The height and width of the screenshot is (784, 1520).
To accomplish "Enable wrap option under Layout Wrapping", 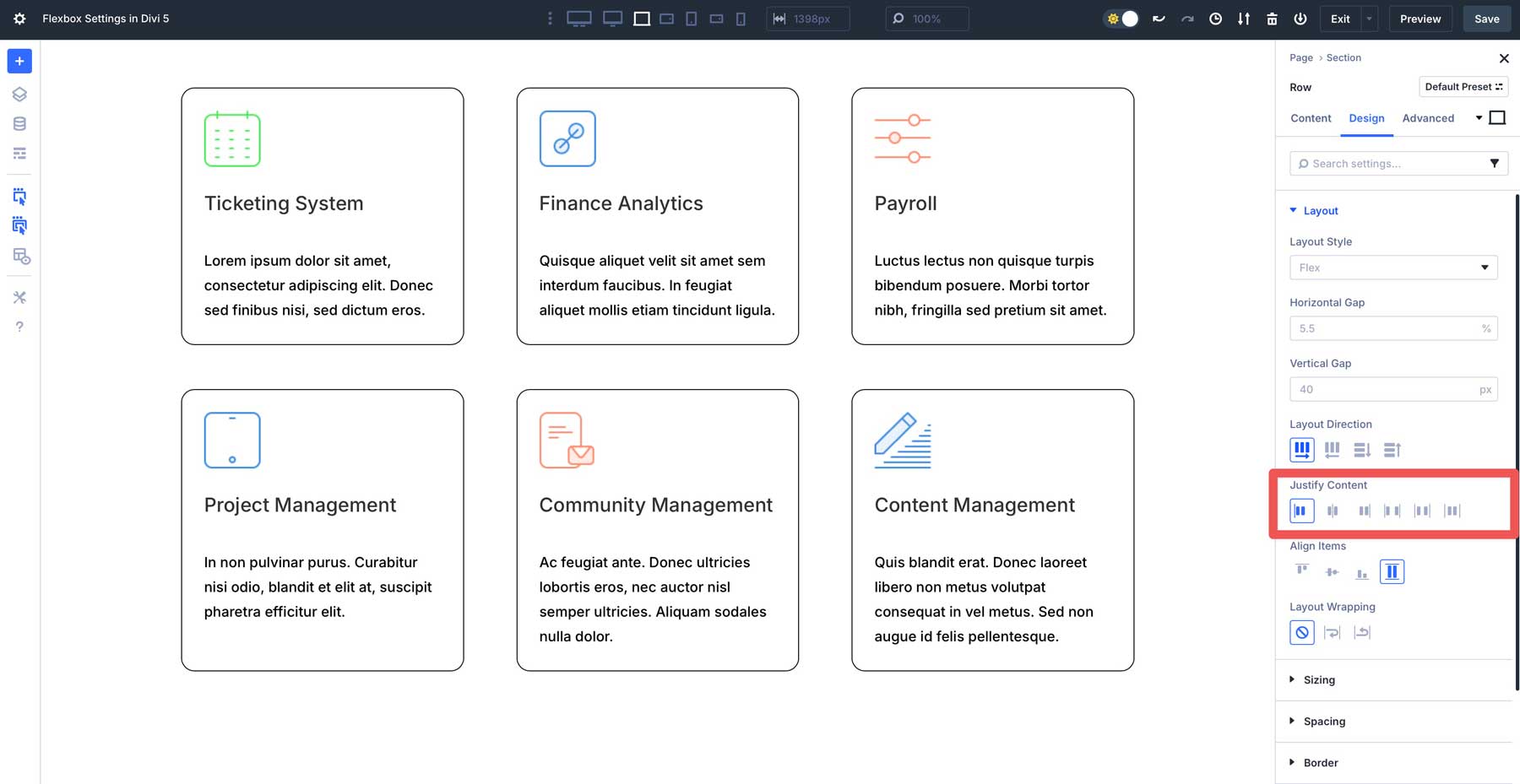I will point(1332,632).
